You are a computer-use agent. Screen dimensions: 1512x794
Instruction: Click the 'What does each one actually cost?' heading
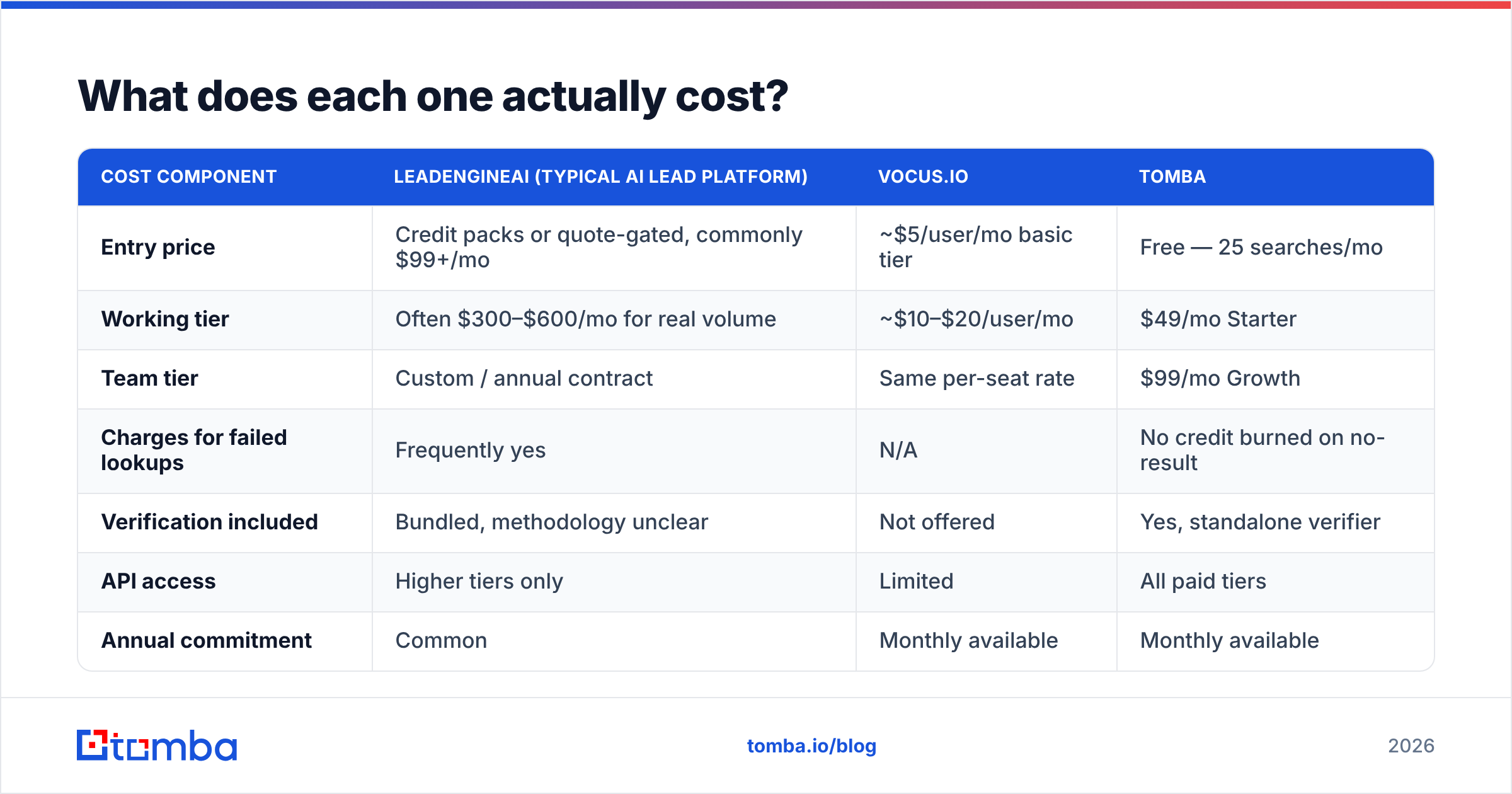point(433,96)
